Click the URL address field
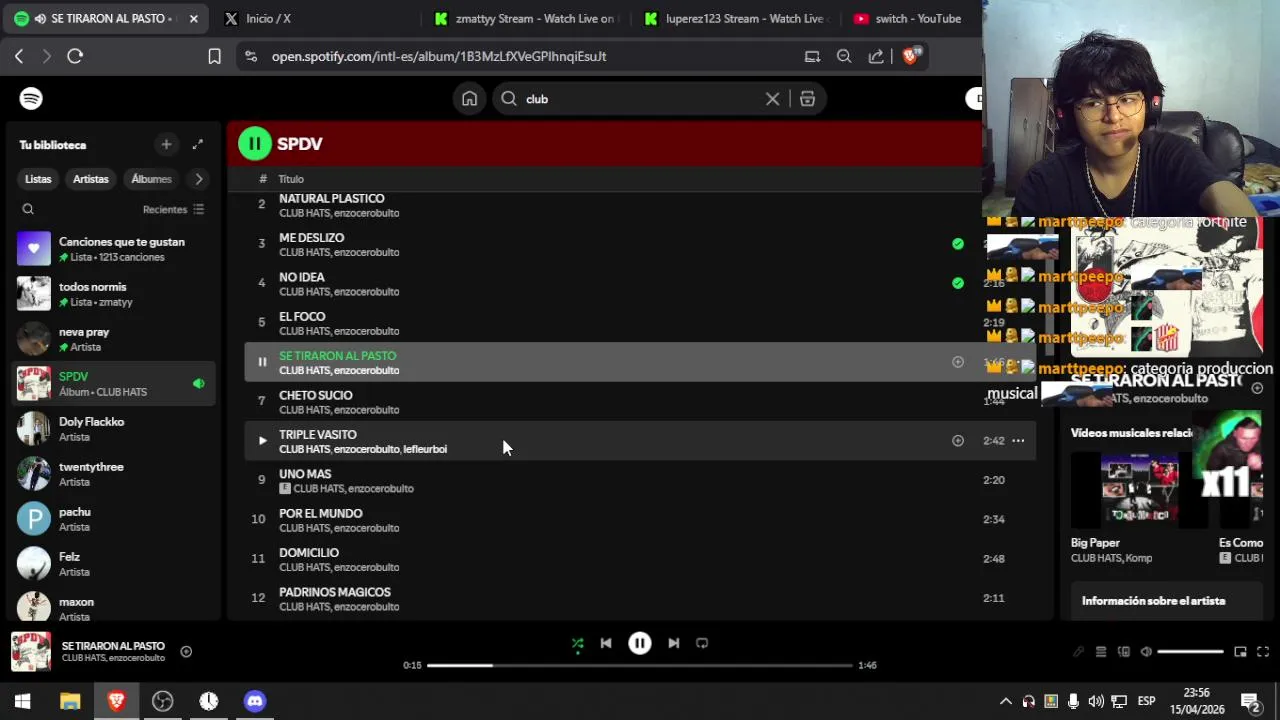 pos(530,56)
